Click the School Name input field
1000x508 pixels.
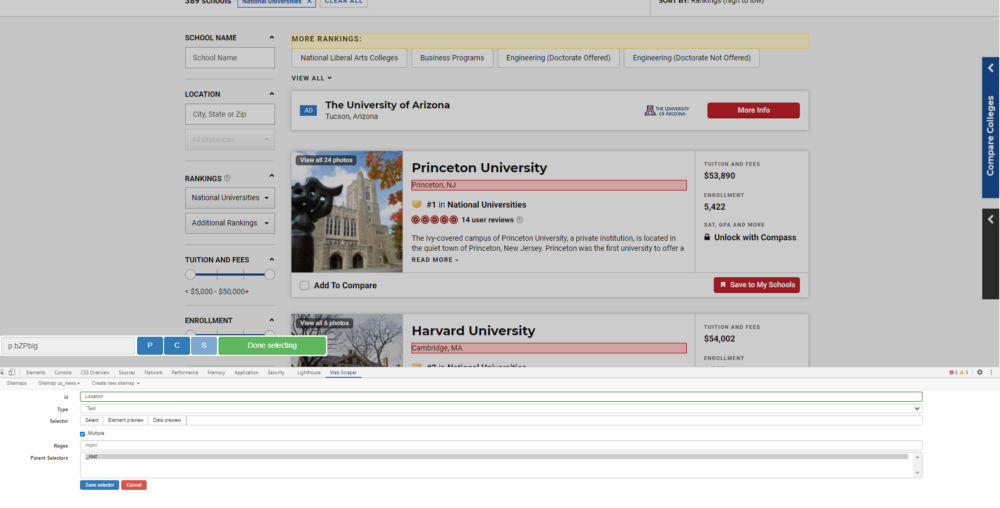(x=230, y=57)
